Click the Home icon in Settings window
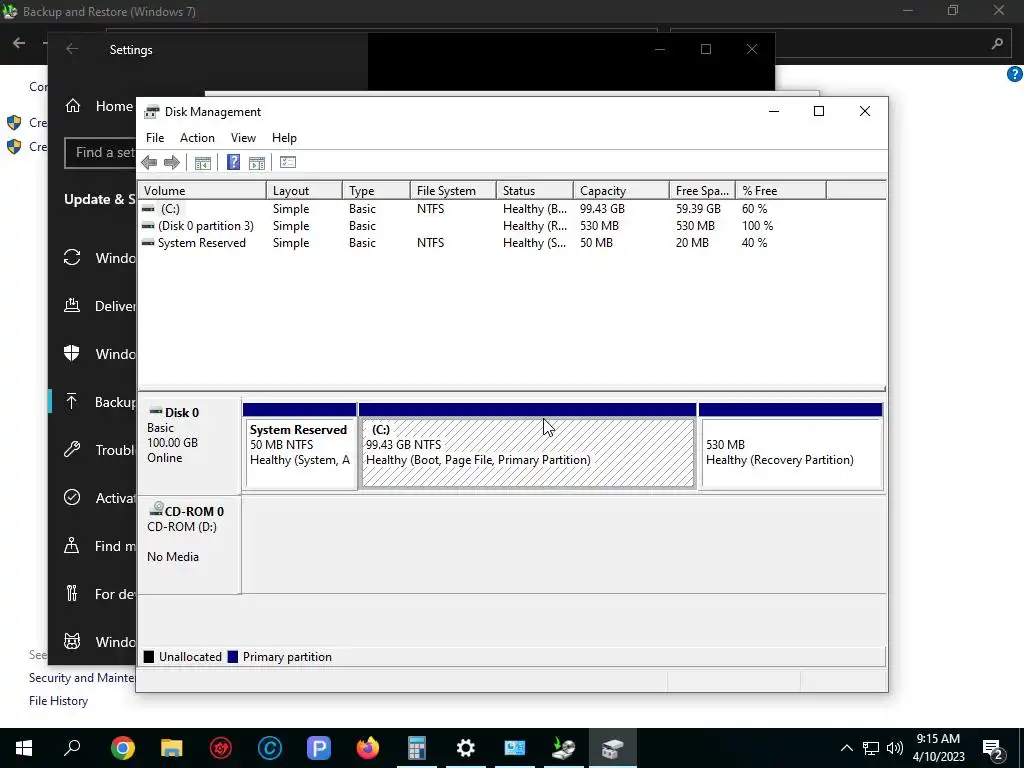 click(72, 106)
